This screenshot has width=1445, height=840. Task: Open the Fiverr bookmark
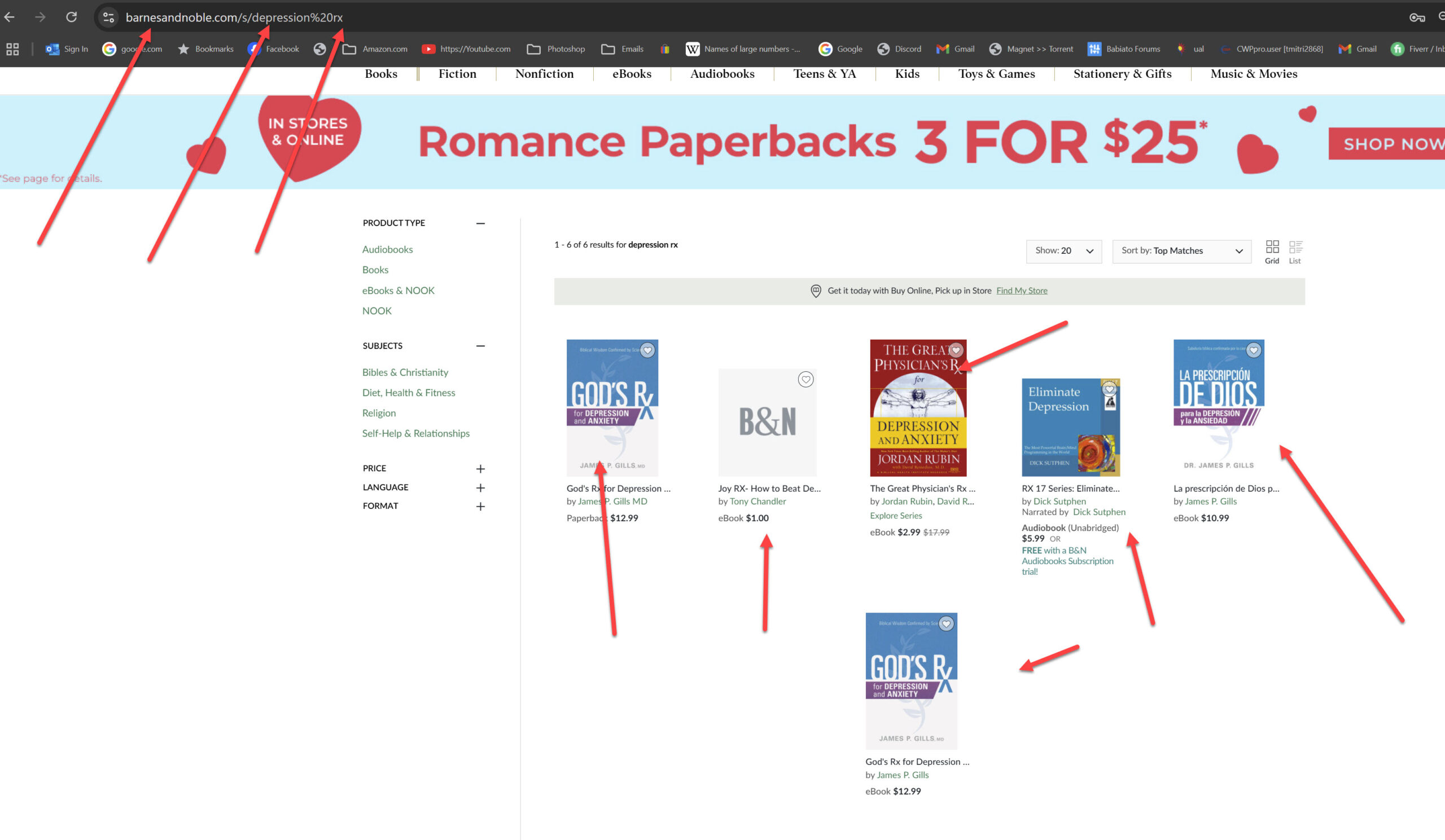coord(1417,49)
